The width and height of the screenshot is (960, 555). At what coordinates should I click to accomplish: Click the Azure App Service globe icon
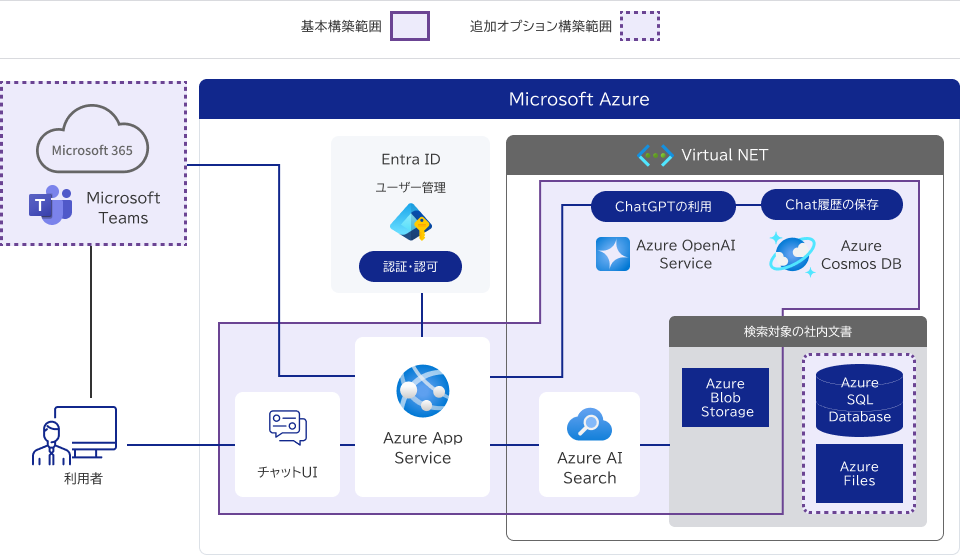tap(422, 391)
